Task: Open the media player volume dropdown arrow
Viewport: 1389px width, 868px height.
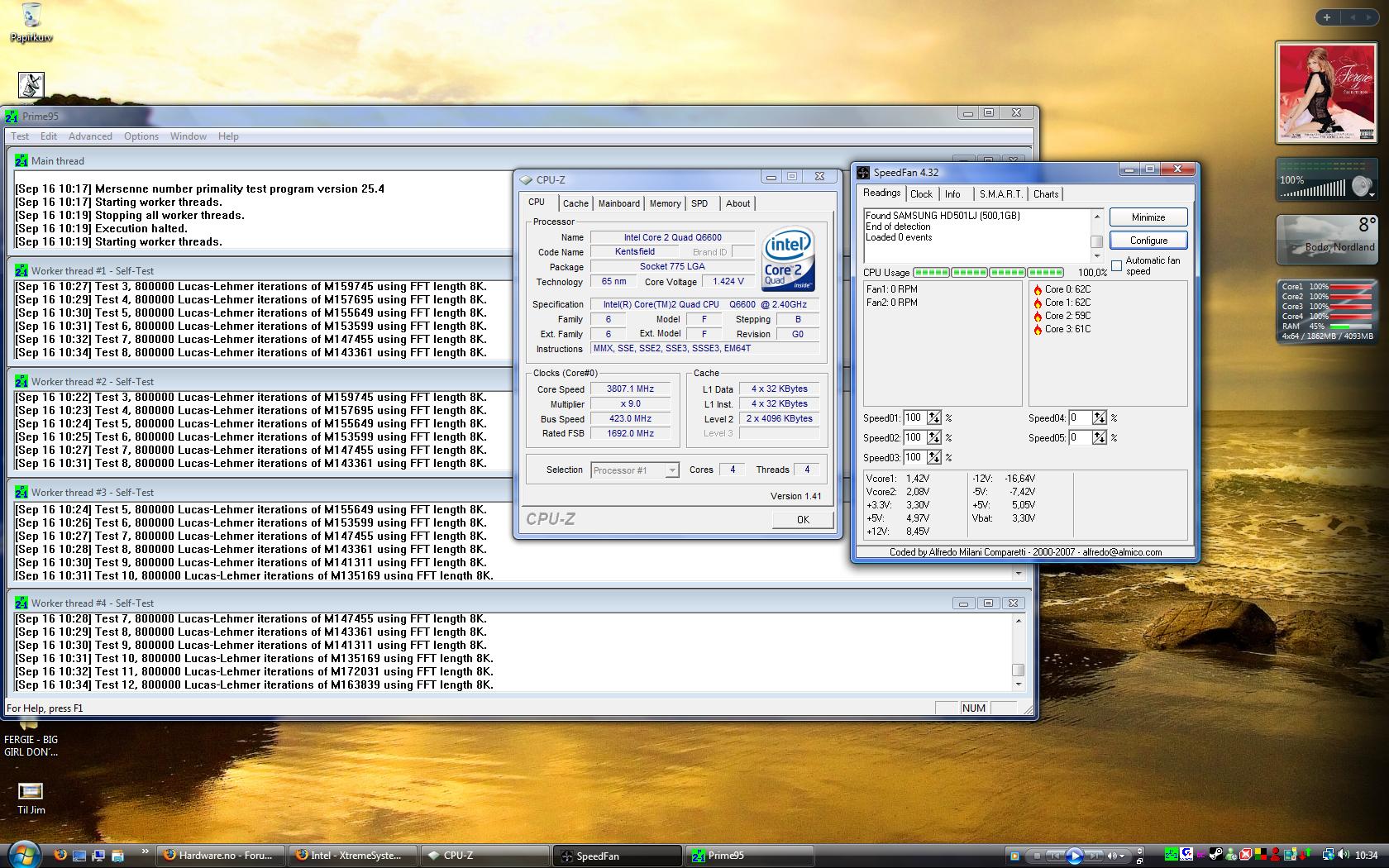Action: [x=1122, y=856]
